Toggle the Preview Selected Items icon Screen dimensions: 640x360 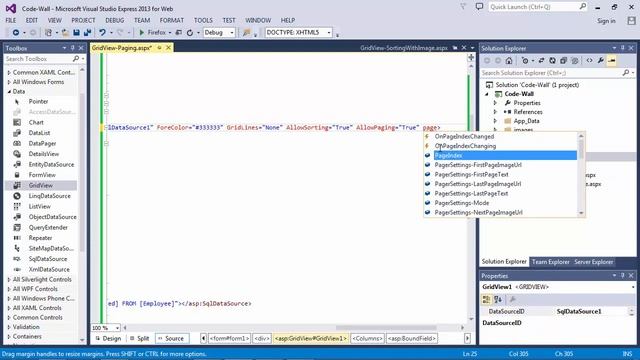tap(611, 61)
